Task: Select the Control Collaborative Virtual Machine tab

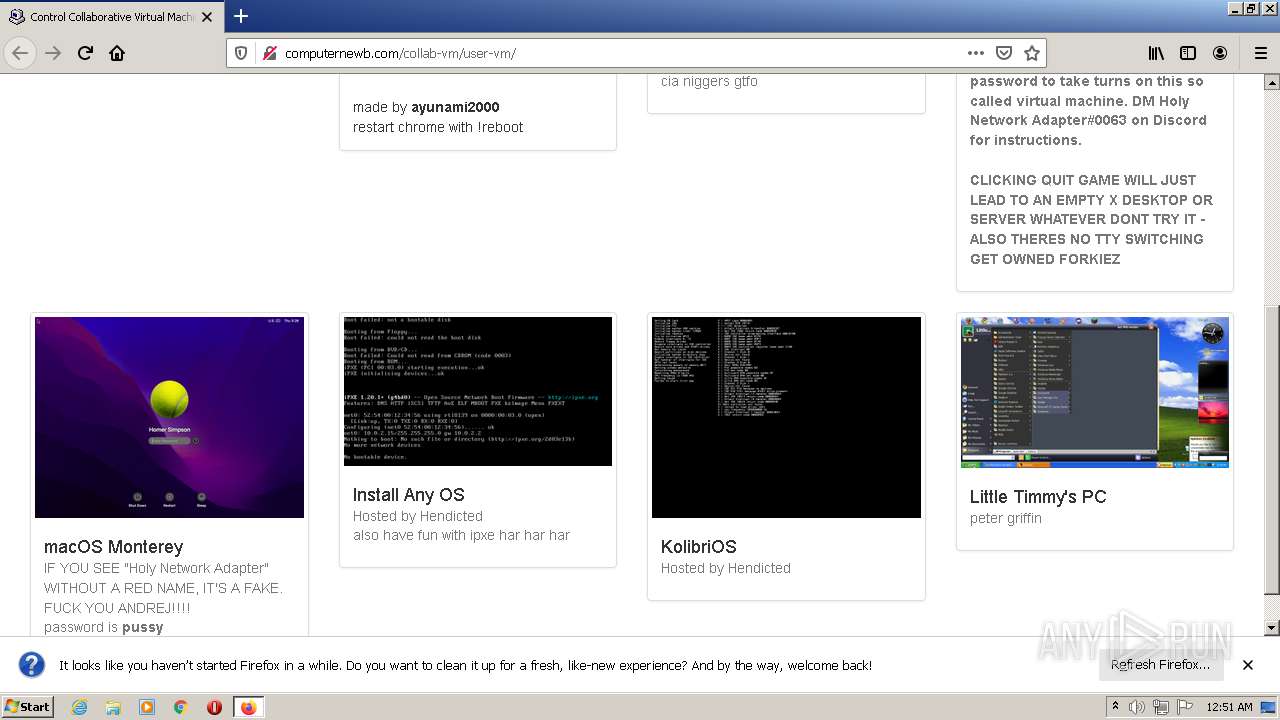Action: [x=111, y=17]
